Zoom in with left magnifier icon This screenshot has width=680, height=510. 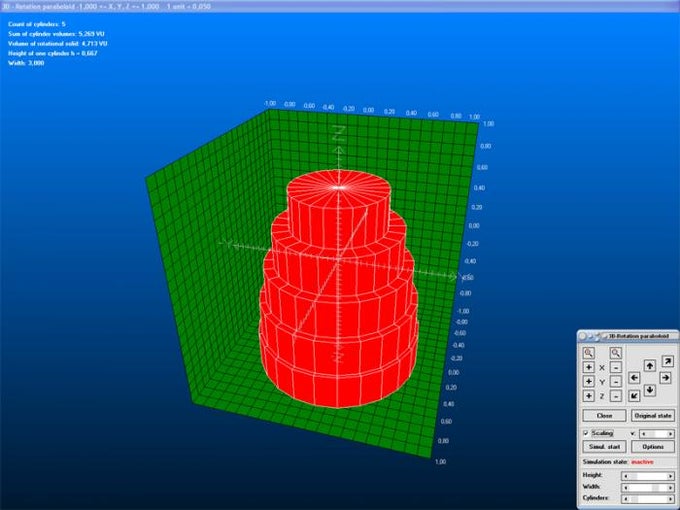[x=588, y=353]
